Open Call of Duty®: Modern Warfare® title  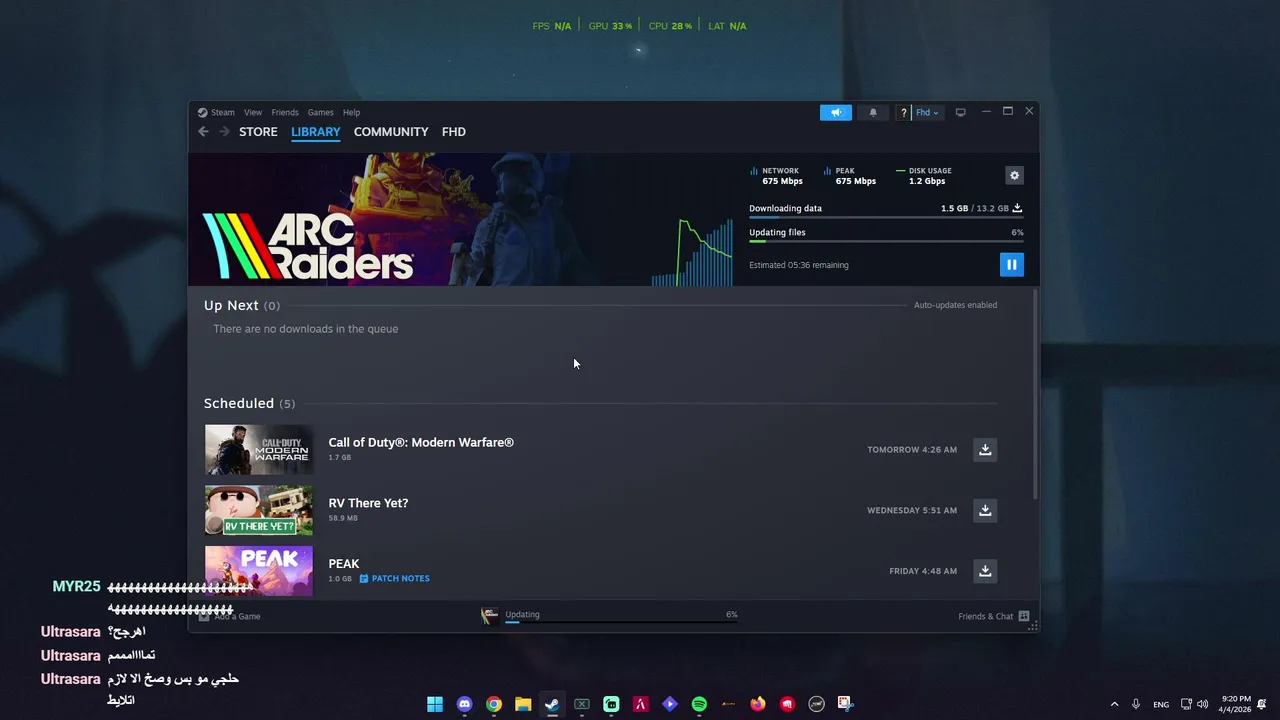(x=421, y=442)
